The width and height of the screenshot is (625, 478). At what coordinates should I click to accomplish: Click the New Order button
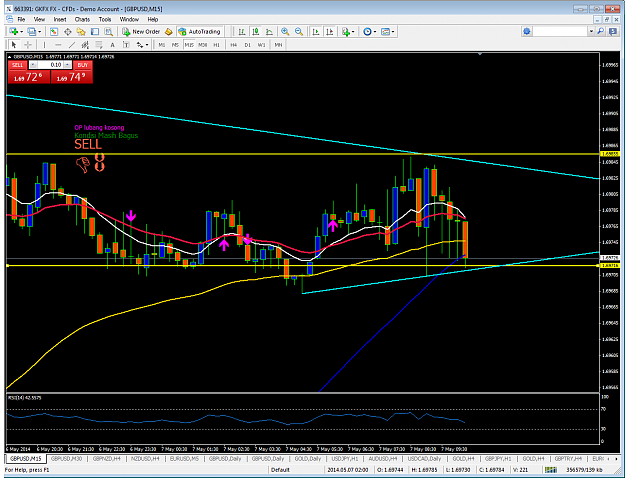pos(141,31)
